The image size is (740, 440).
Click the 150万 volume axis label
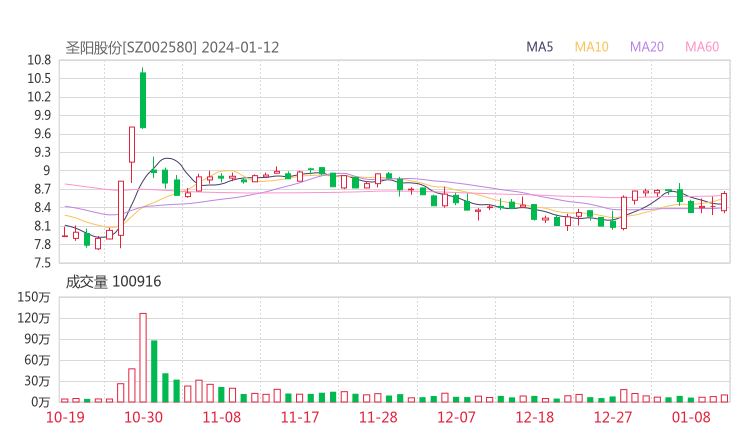34,297
